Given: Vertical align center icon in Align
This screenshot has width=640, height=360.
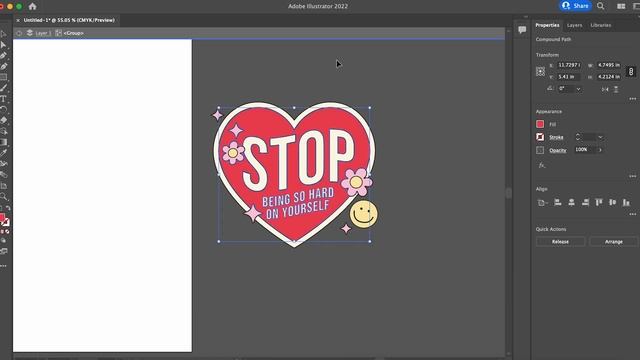Looking at the screenshot, I should click(613, 202).
